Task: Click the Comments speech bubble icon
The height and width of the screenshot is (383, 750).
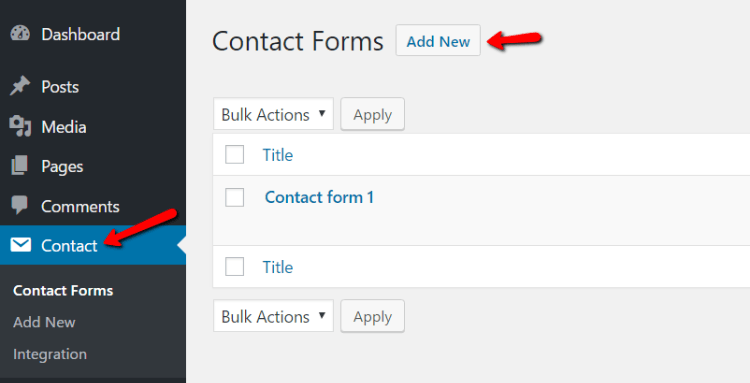Action: pos(20,205)
